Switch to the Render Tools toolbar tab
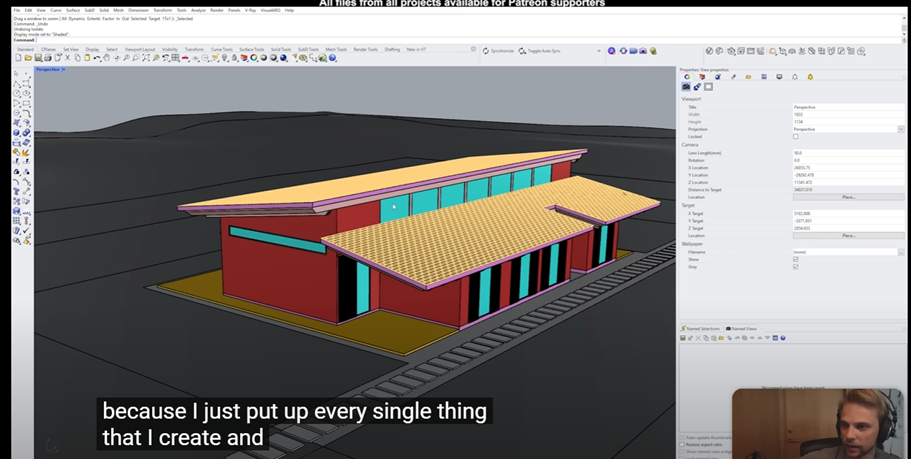This screenshot has width=911, height=459. click(x=365, y=49)
